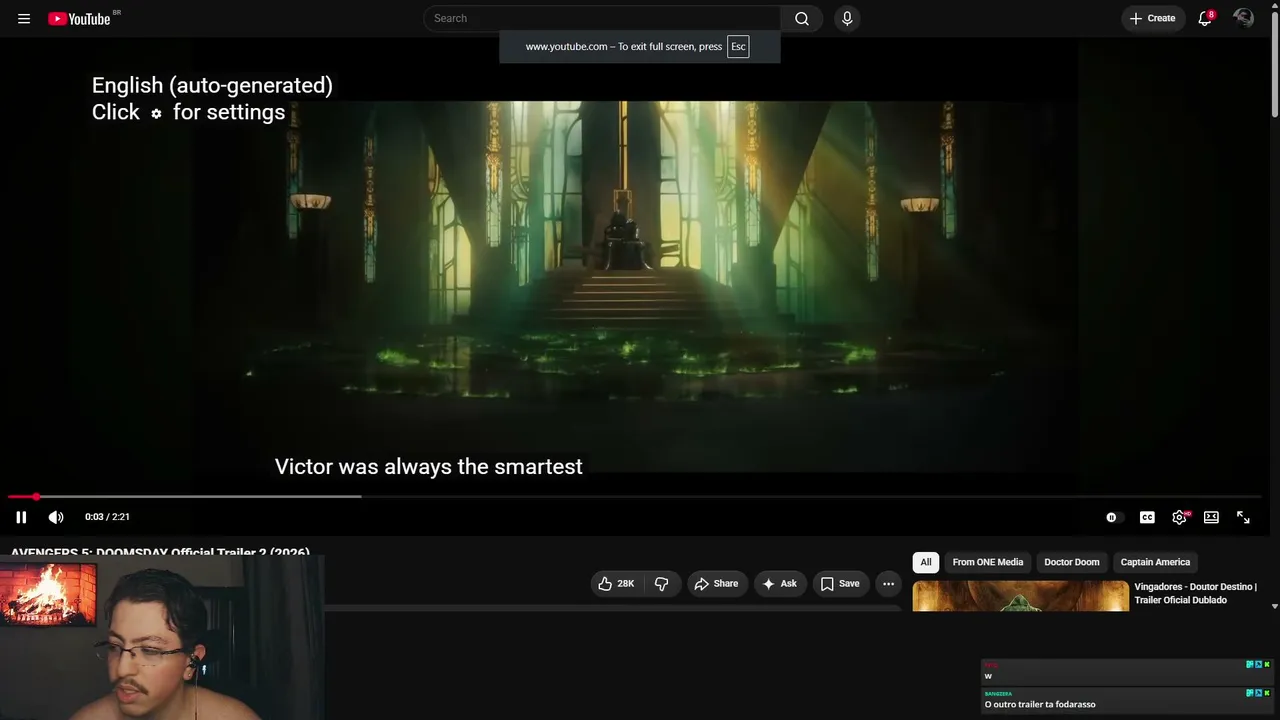Image resolution: width=1280 pixels, height=720 pixels.
Task: Click the 'O outro trailer ta fodarasso' chat message
Action: tap(1040, 704)
